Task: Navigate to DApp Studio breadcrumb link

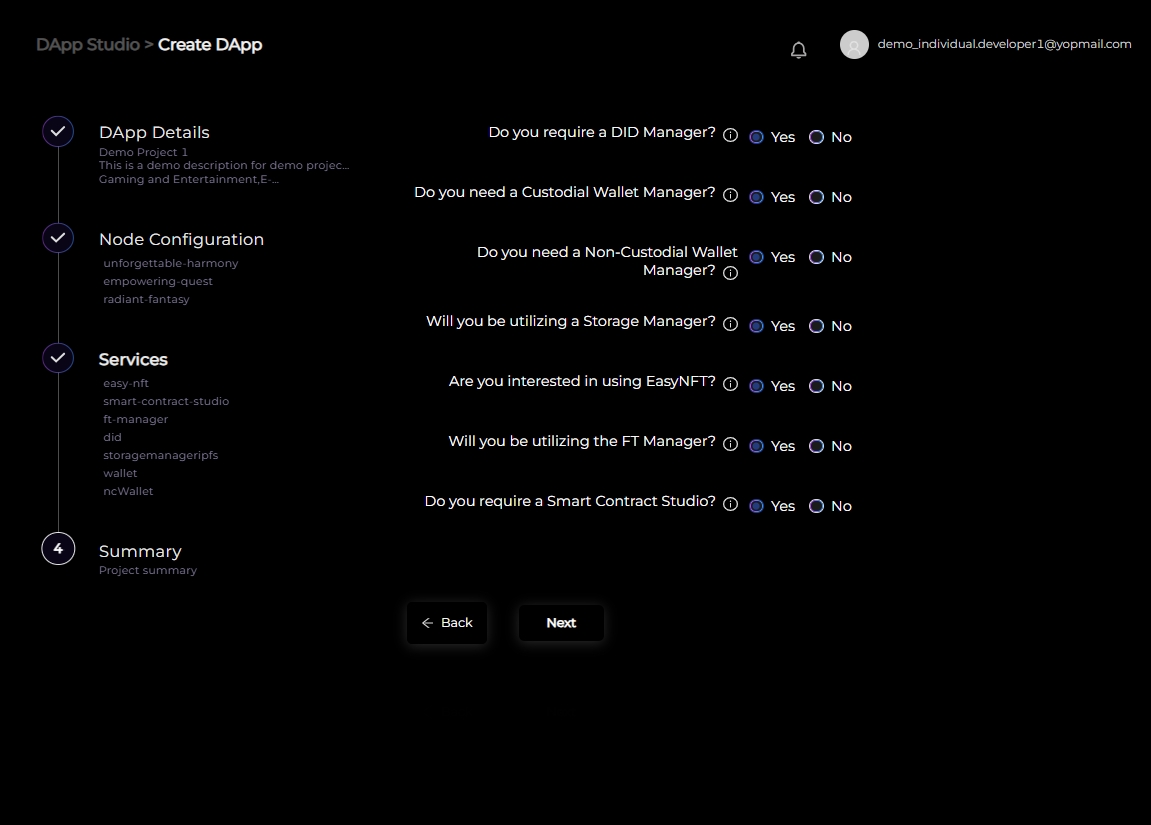Action: pos(88,44)
